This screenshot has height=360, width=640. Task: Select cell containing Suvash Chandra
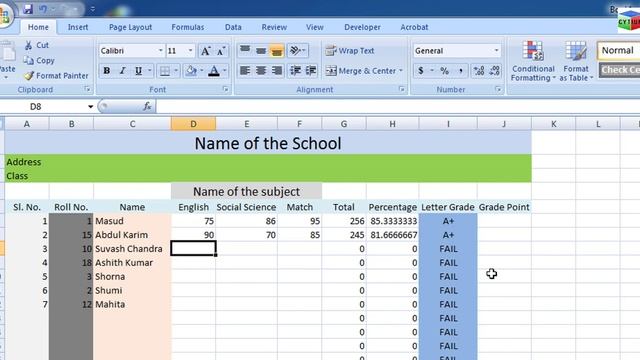point(132,249)
